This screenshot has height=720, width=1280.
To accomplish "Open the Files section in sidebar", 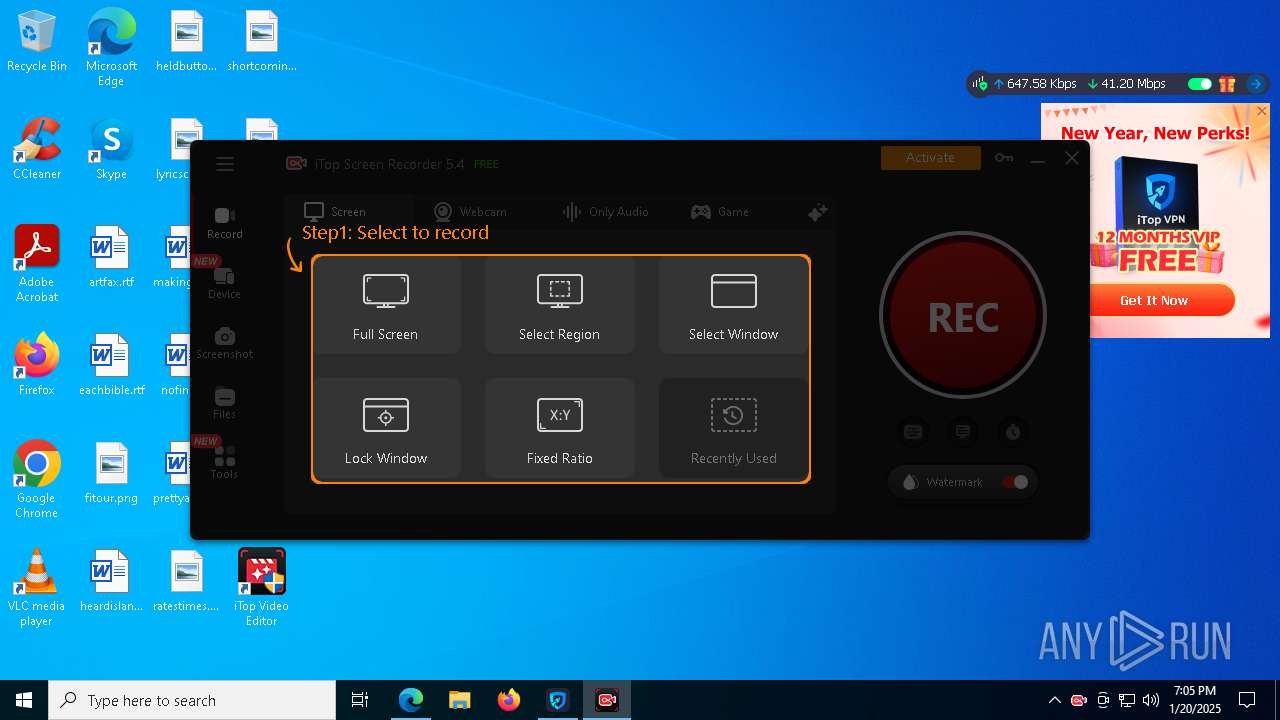I will 225,403.
